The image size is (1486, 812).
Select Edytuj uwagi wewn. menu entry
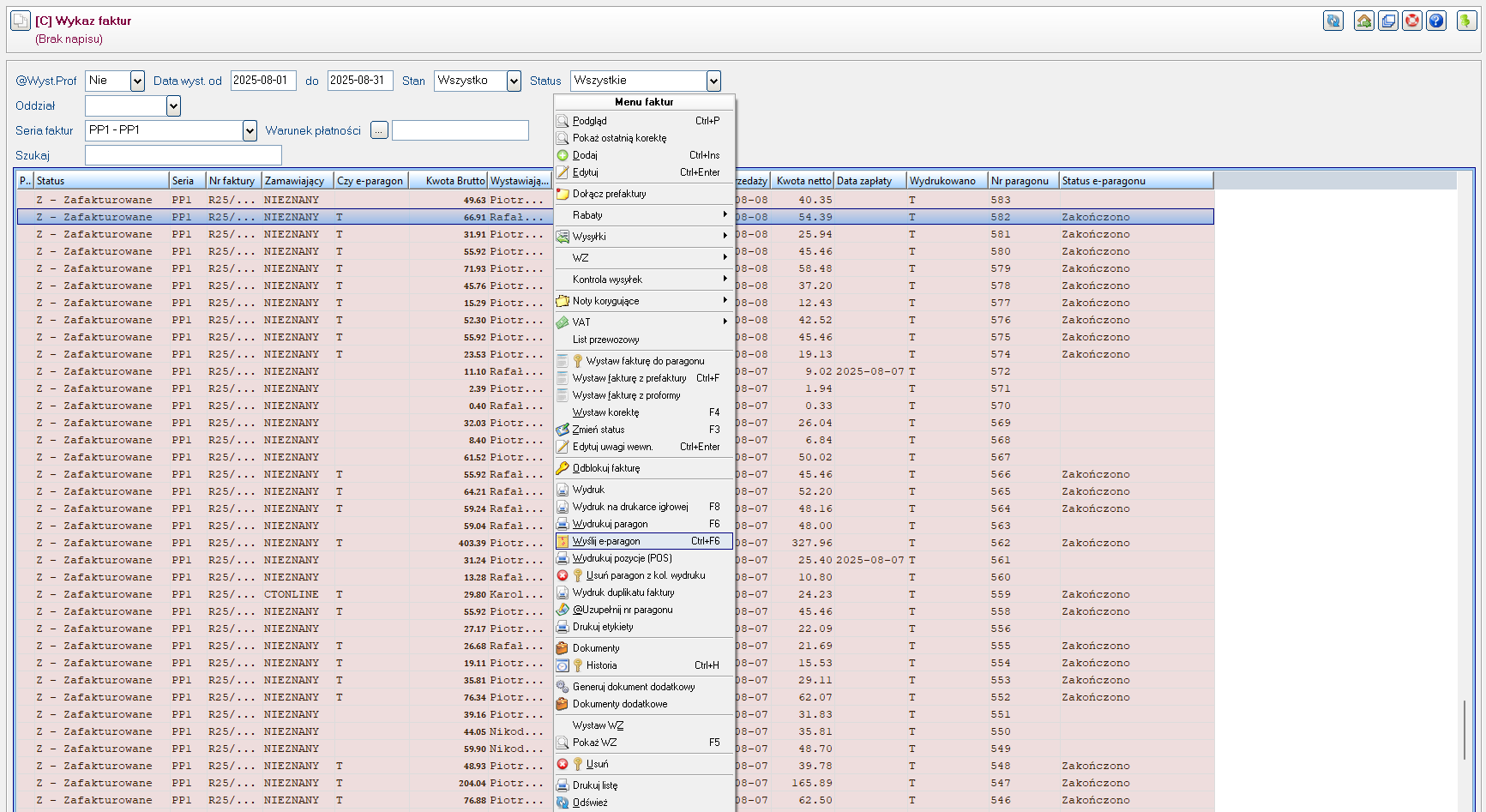click(x=644, y=447)
